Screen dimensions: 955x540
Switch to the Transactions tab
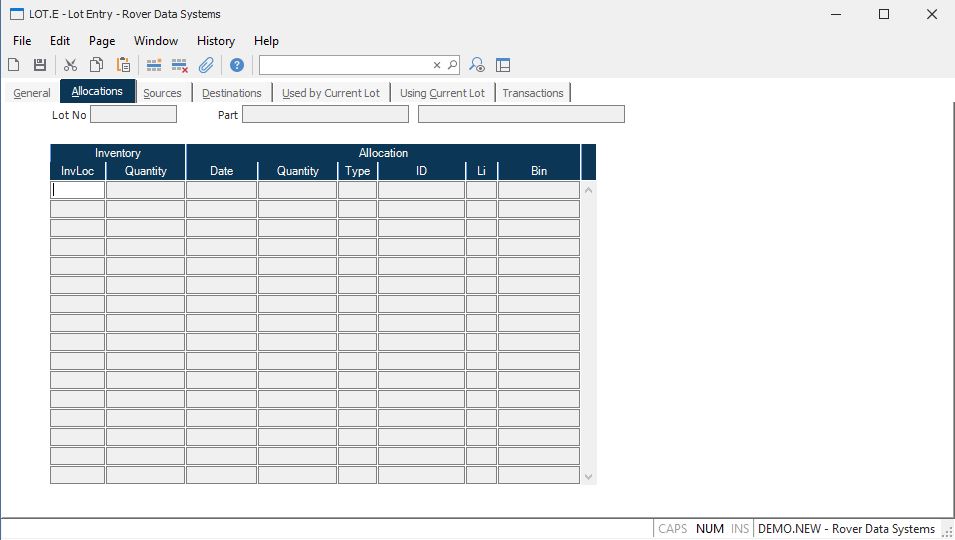(532, 93)
